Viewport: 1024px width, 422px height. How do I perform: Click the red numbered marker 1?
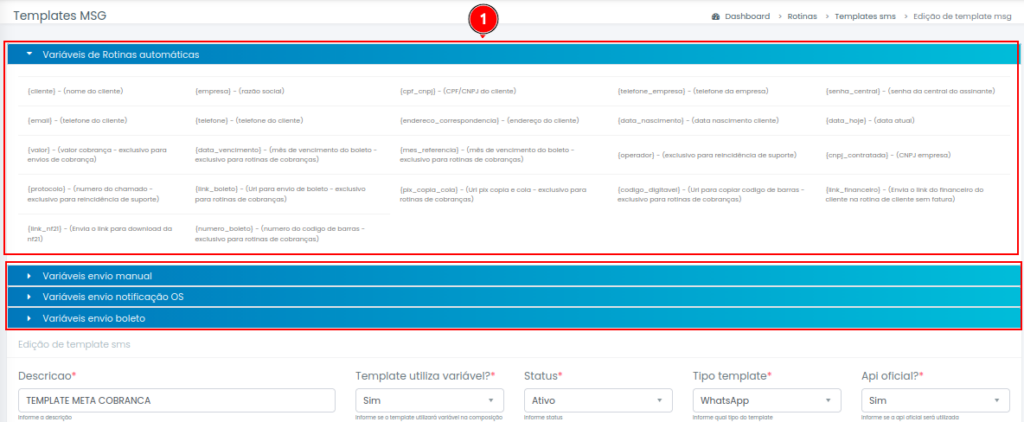485,19
